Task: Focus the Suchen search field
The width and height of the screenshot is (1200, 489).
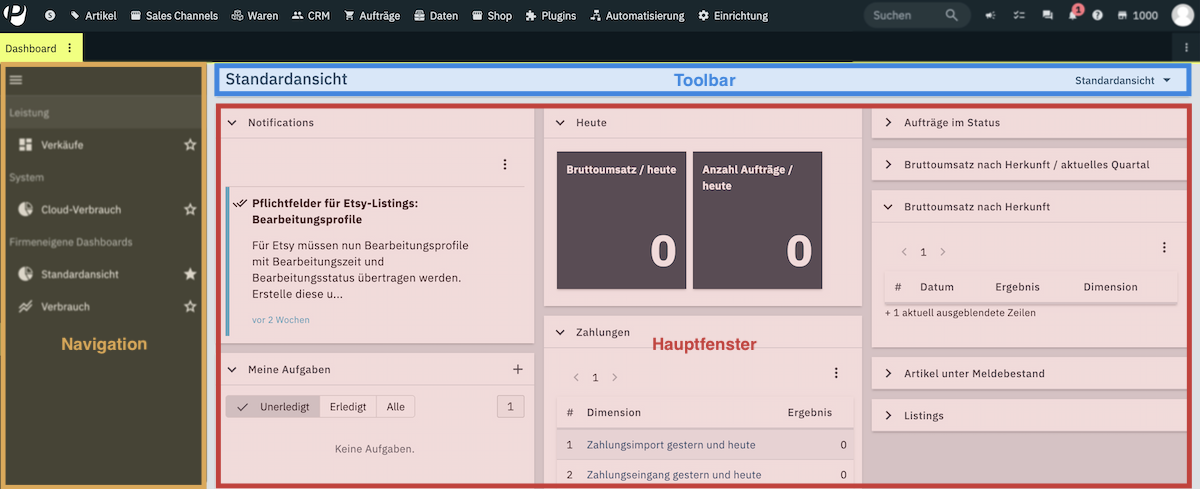Action: (915, 16)
